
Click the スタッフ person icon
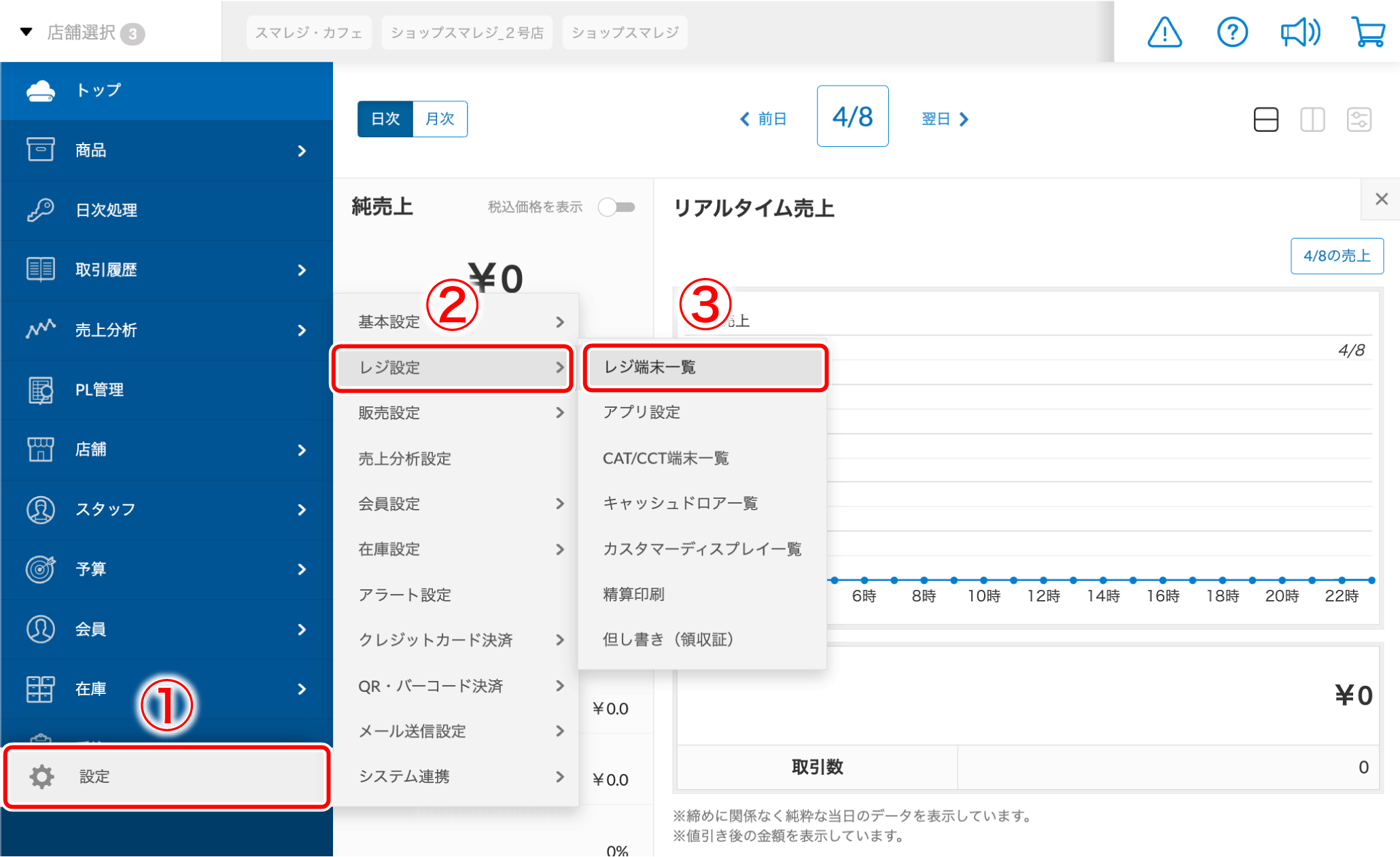click(x=41, y=510)
